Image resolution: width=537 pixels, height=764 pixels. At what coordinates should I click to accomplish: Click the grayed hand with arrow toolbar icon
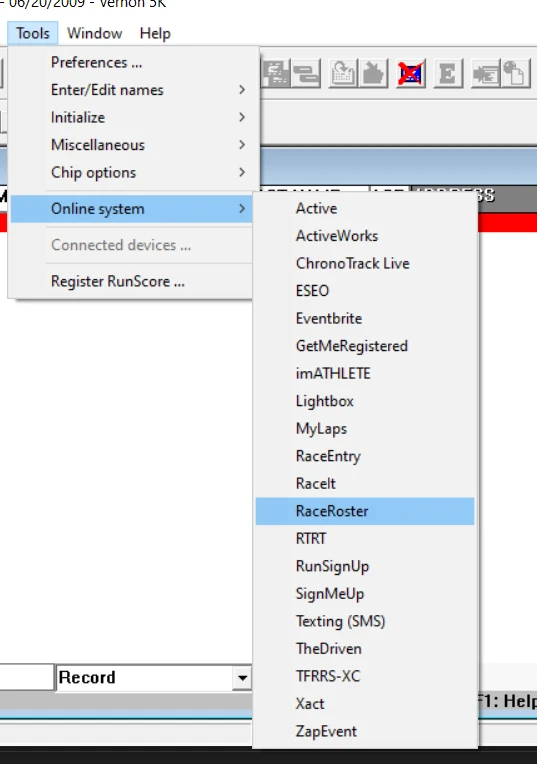click(373, 74)
